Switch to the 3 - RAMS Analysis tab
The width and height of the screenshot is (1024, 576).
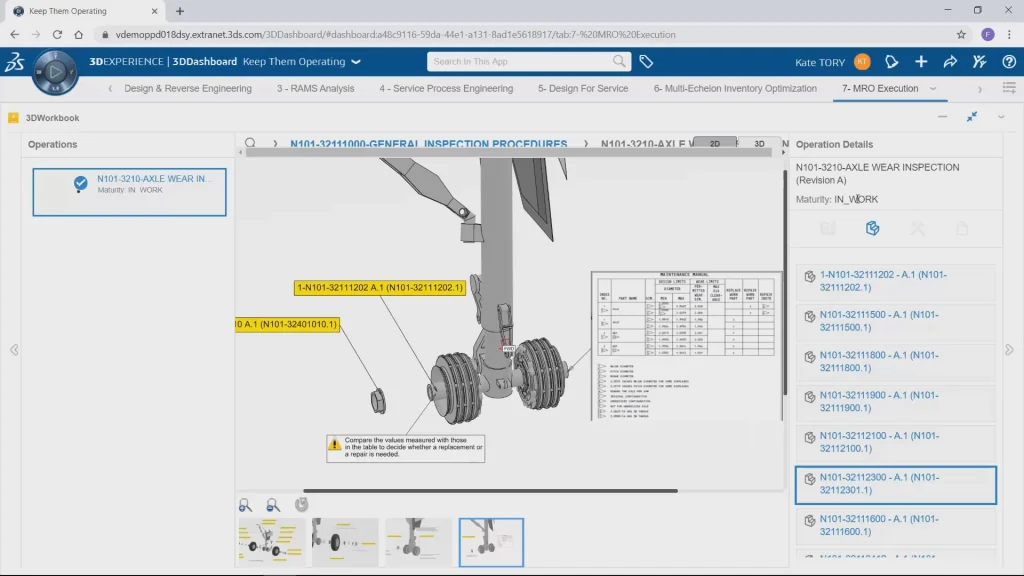click(315, 88)
